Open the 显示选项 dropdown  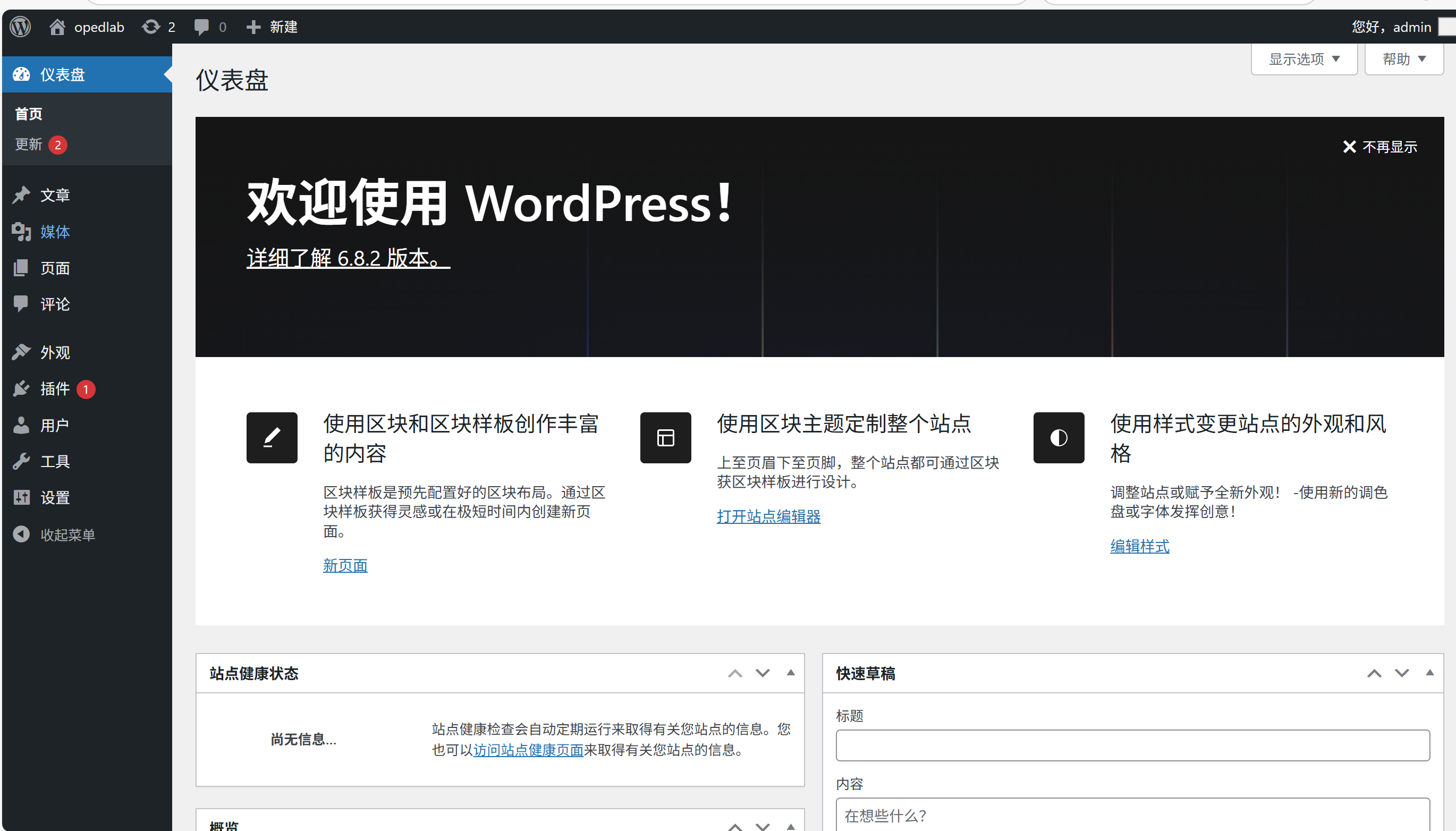[1304, 59]
